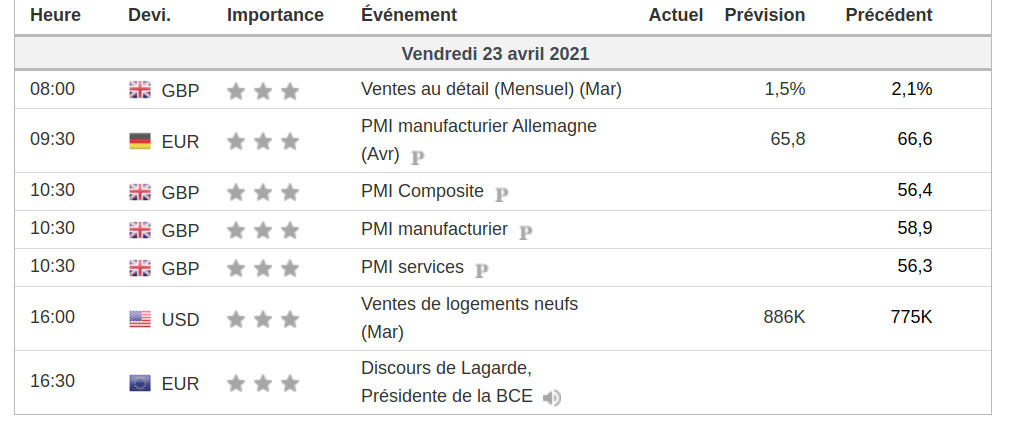Image resolution: width=1012 pixels, height=422 pixels.
Task: Open Discours de Lagarde event details
Action: pyautogui.click(x=446, y=368)
